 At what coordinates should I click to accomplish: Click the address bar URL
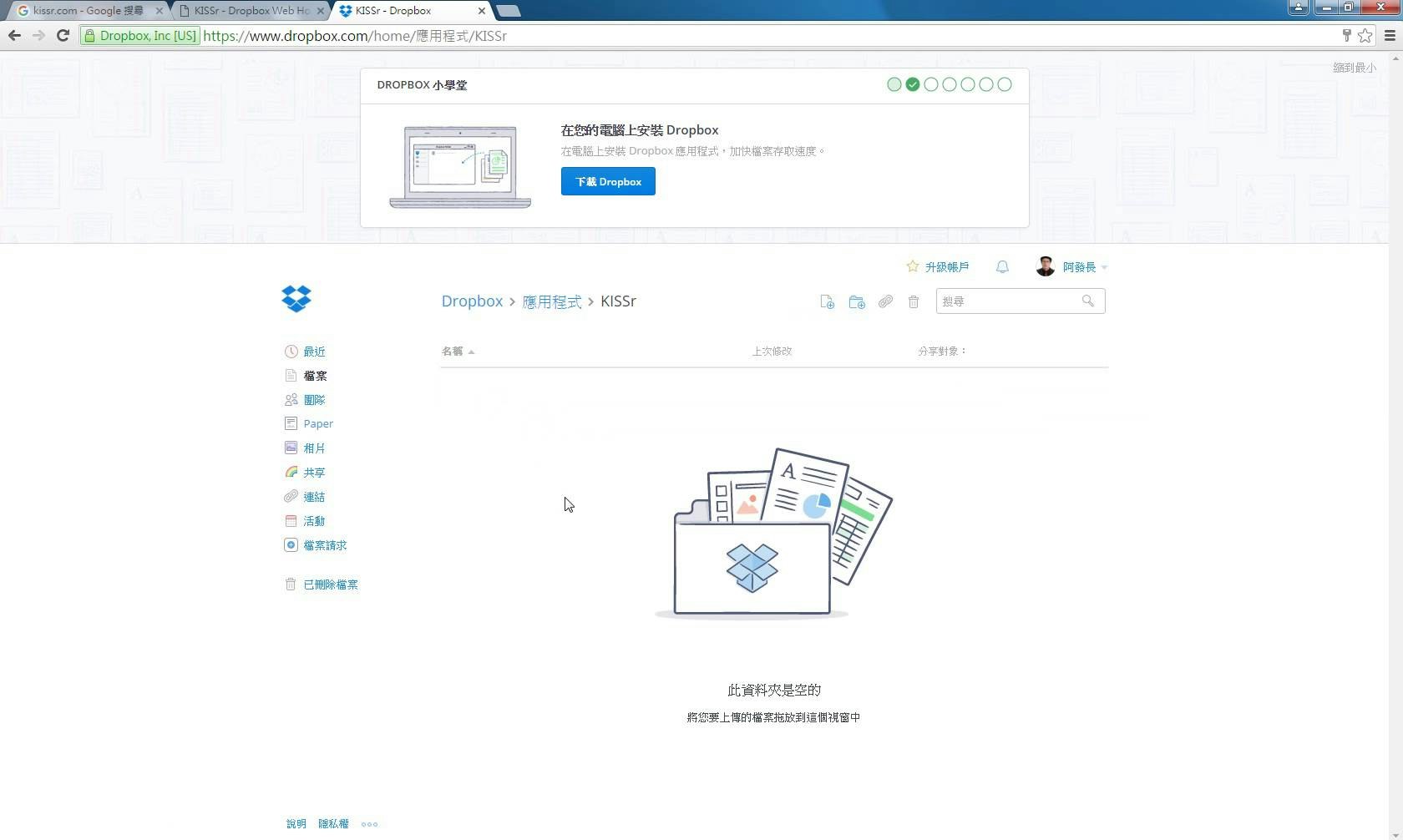tap(355, 36)
